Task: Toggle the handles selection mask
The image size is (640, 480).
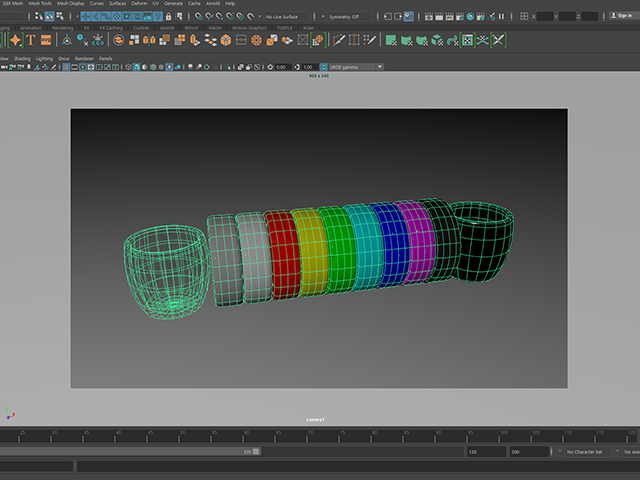Action: [86, 16]
